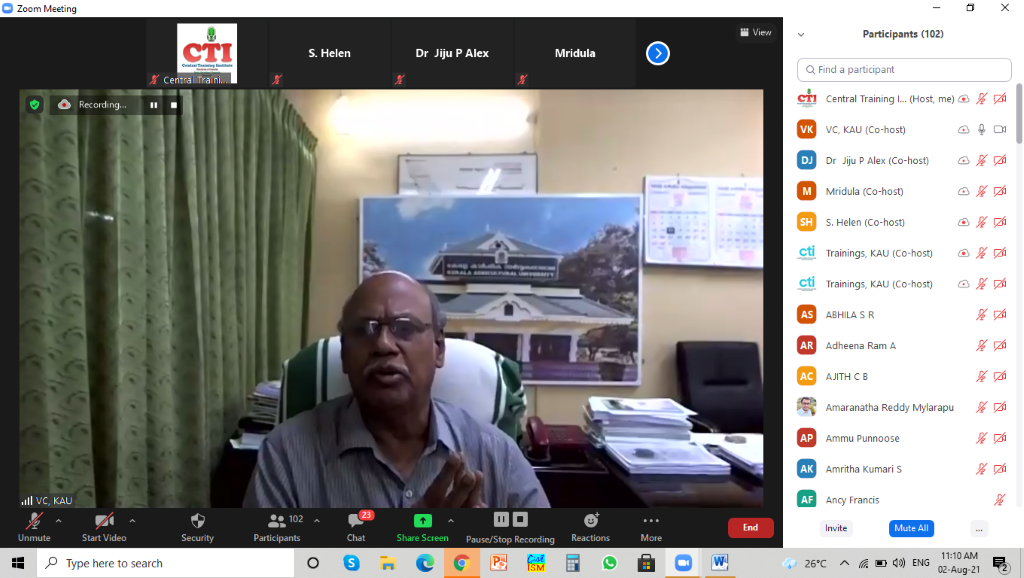Toggle mute icon for Dr Jiju P Alex
This screenshot has width=1024, height=578.
982,161
